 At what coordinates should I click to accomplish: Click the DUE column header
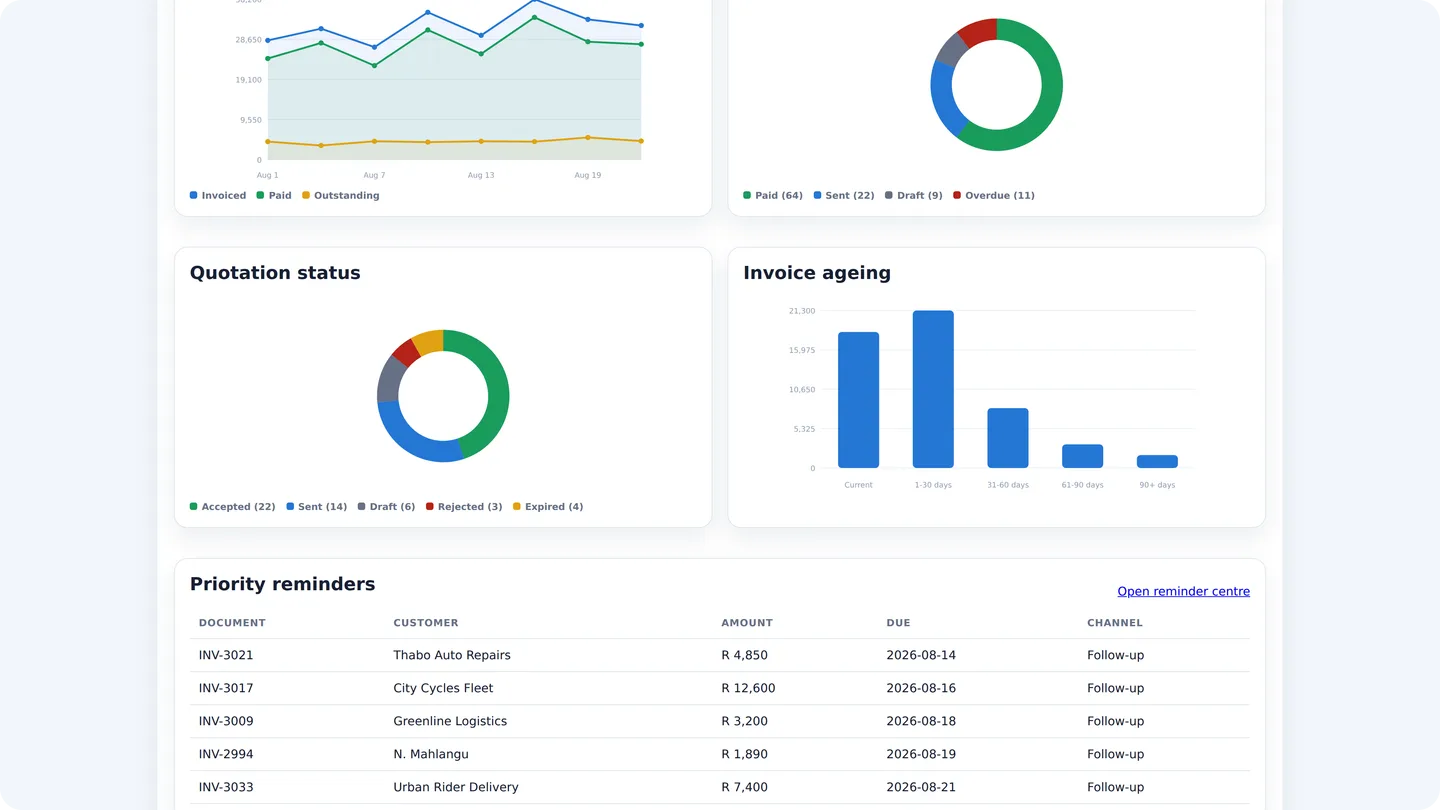[898, 623]
